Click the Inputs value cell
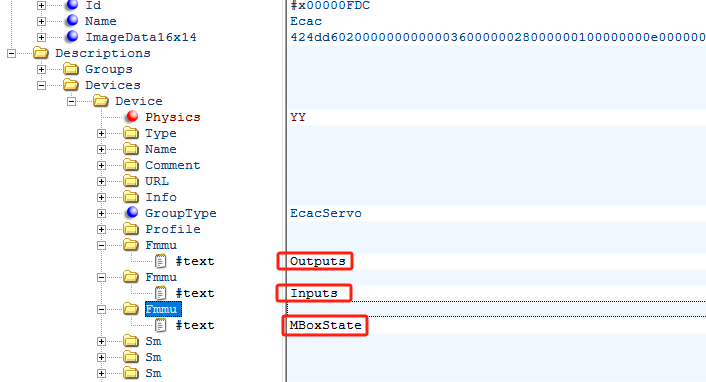The width and height of the screenshot is (706, 382). click(x=314, y=293)
